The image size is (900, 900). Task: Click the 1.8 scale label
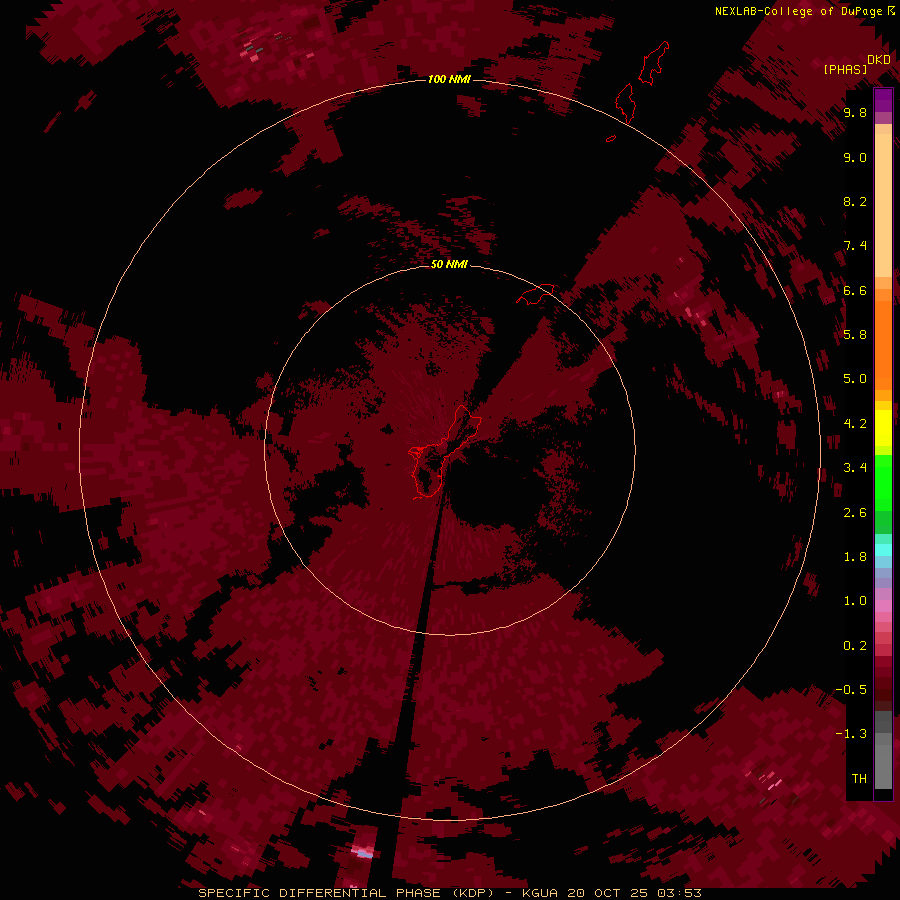pyautogui.click(x=855, y=557)
